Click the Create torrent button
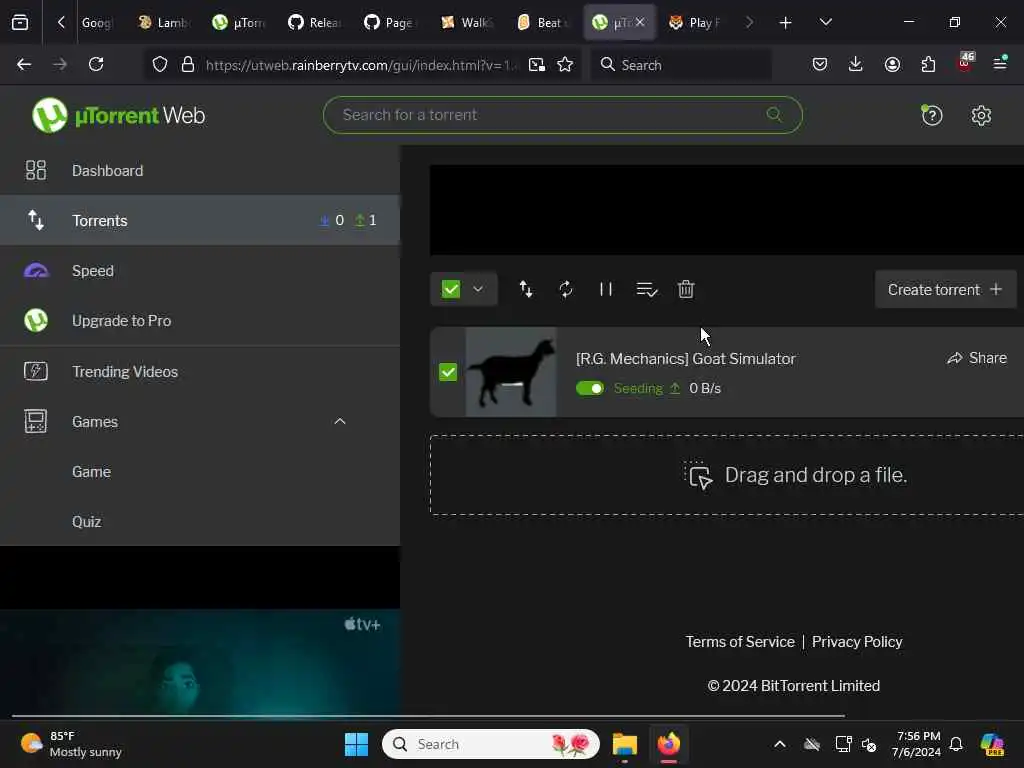 [x=945, y=289]
